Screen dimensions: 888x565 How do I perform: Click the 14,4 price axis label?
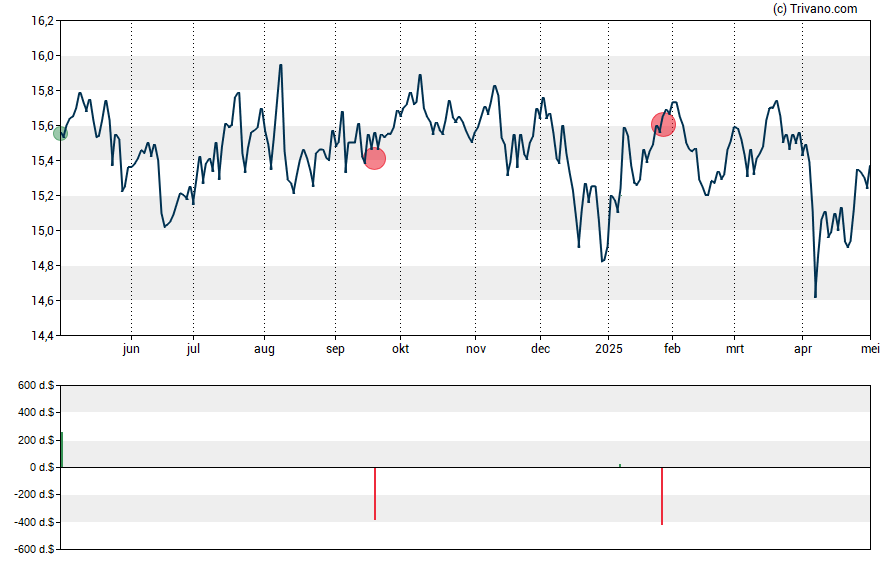(42, 336)
